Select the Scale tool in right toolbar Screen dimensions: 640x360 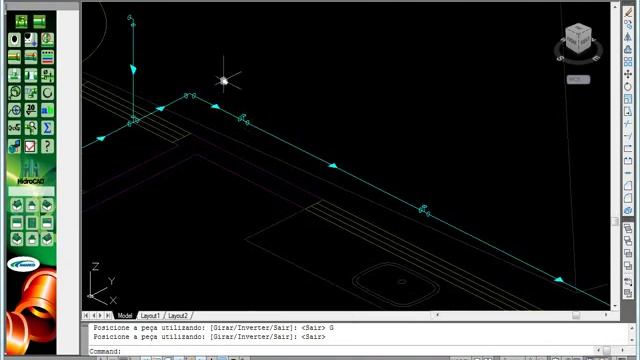coord(628,99)
